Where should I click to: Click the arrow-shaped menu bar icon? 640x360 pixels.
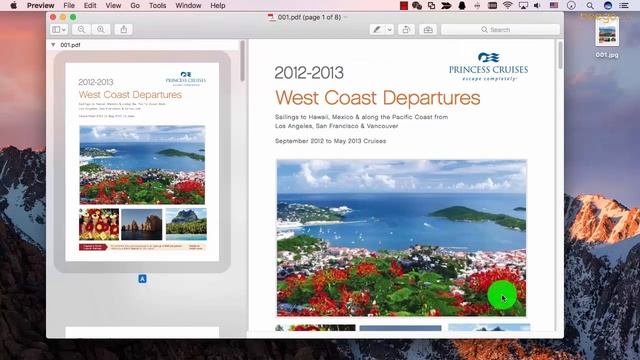pos(447,5)
